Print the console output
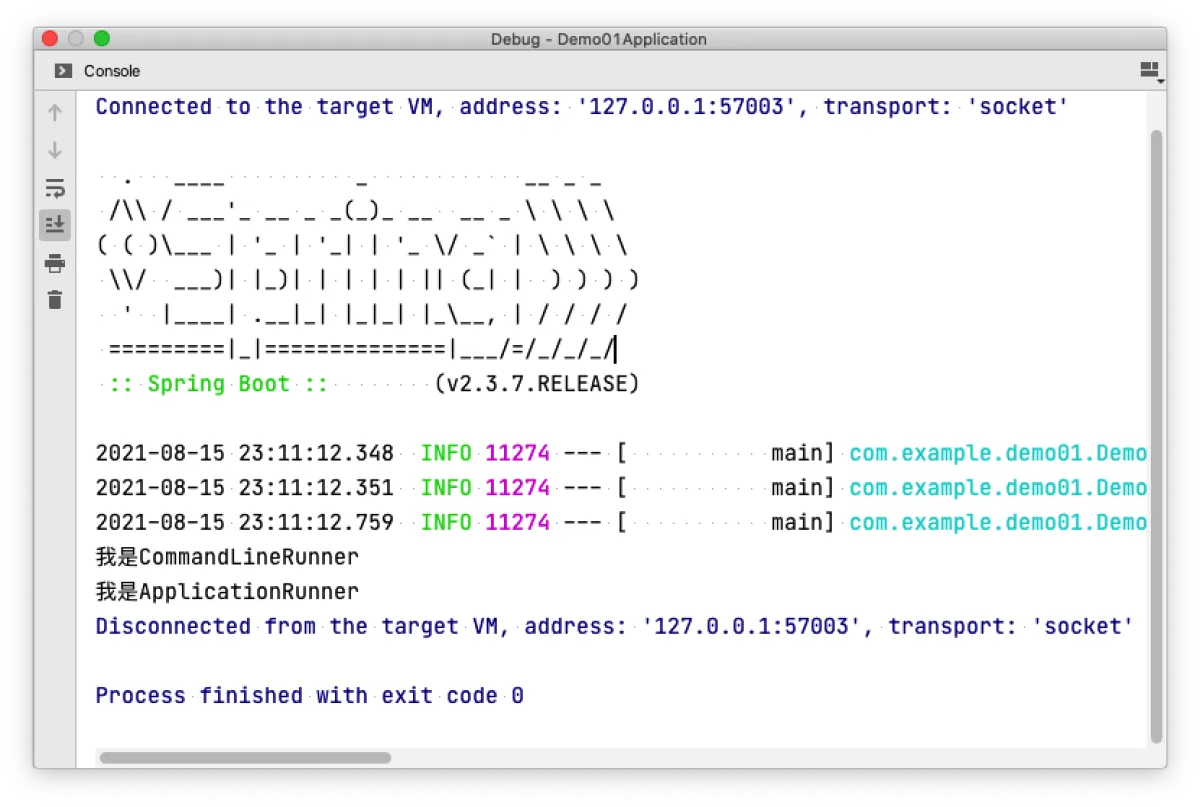 [55, 264]
